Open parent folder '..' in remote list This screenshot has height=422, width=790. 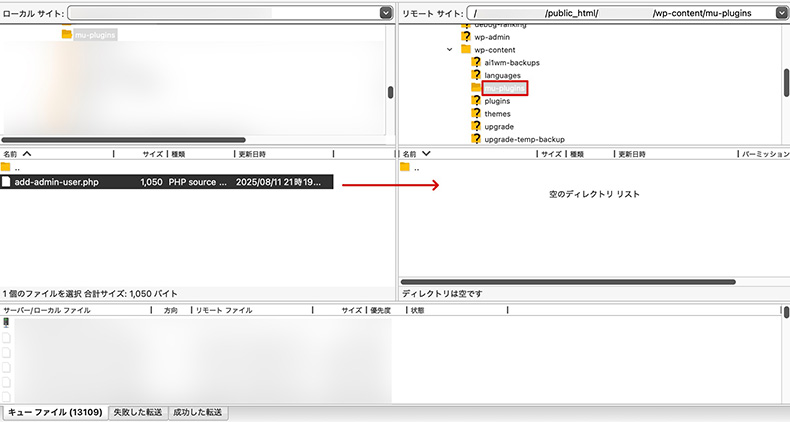click(416, 168)
